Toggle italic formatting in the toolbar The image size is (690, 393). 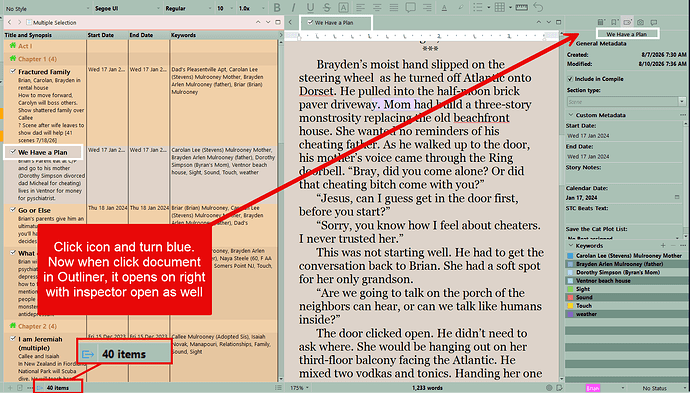click(x=294, y=7)
